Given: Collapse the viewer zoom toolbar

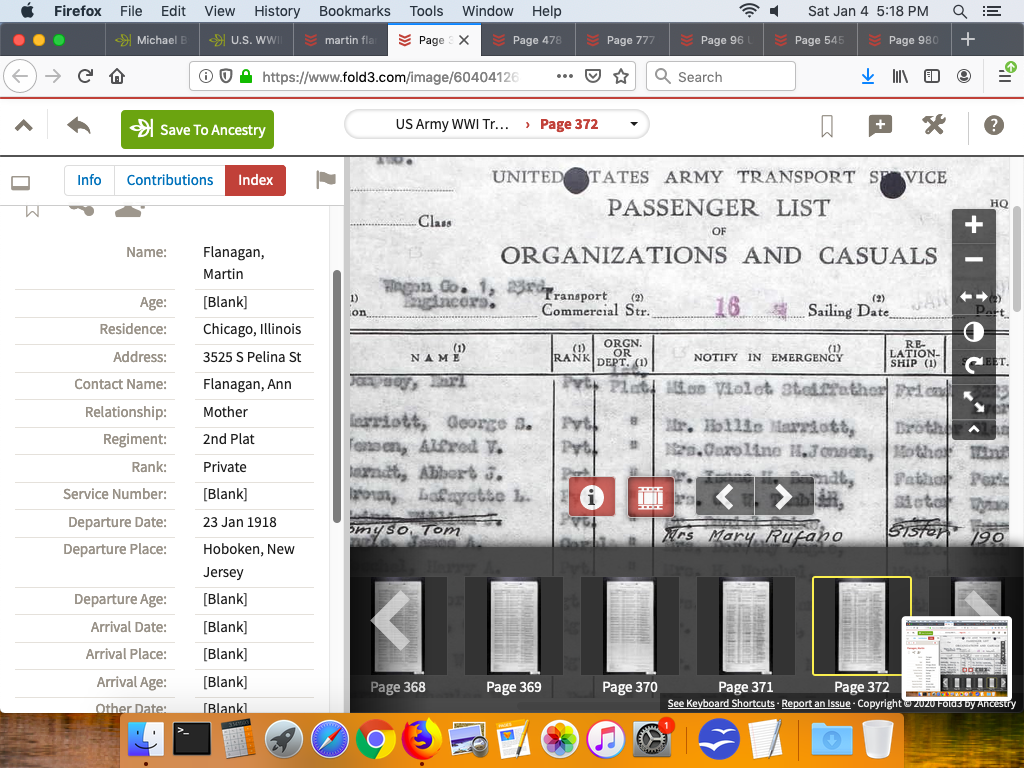Looking at the screenshot, I should coord(973,429).
